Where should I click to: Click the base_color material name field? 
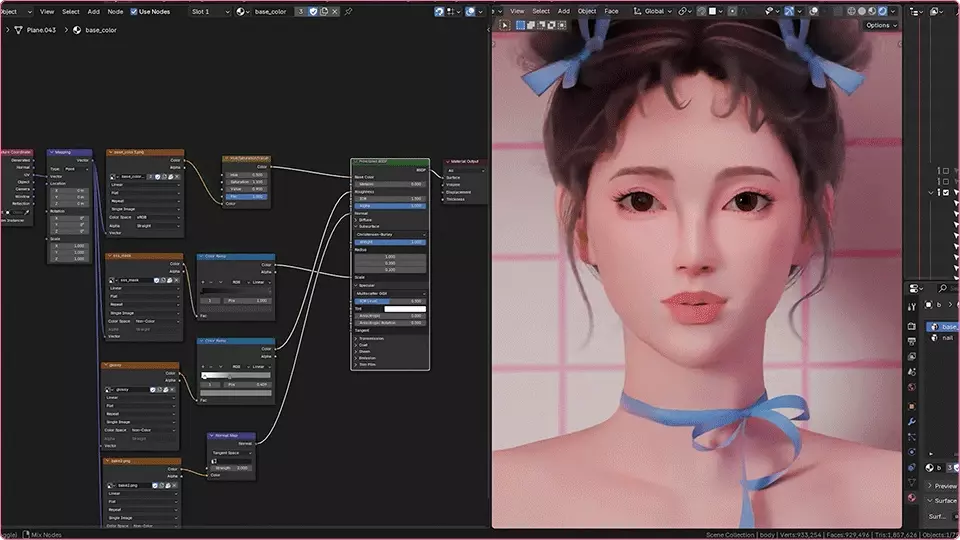(x=271, y=12)
